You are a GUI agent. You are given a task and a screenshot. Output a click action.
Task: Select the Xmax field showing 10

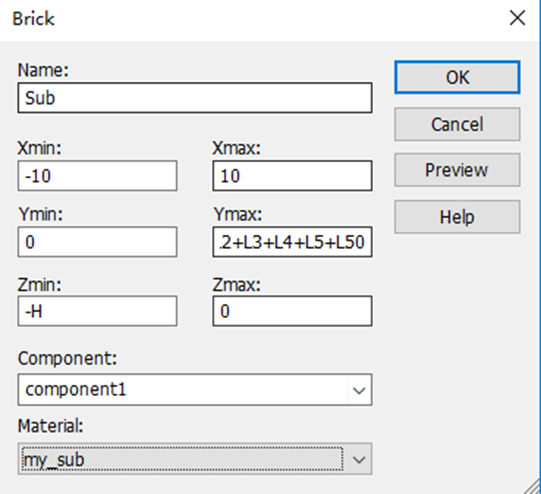click(x=292, y=176)
